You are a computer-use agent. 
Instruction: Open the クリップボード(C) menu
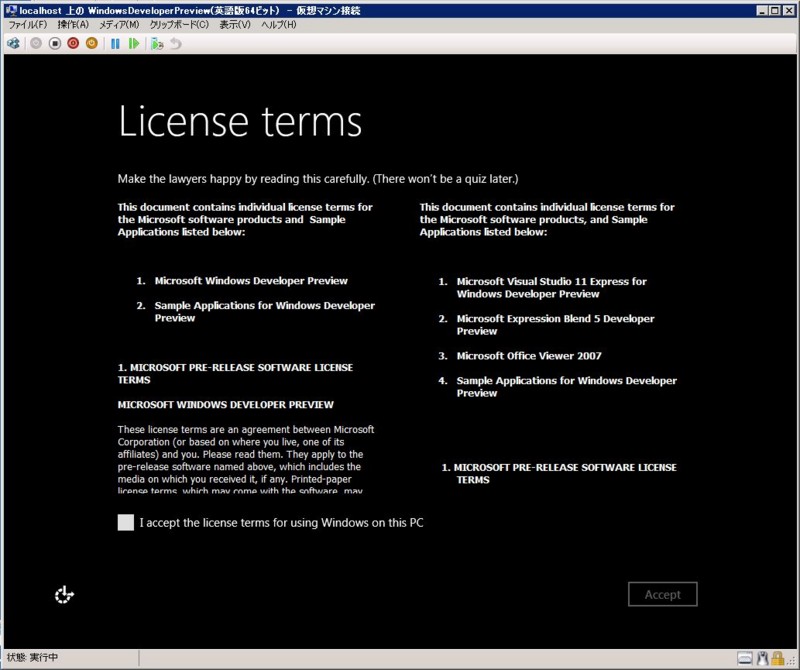click(x=179, y=24)
